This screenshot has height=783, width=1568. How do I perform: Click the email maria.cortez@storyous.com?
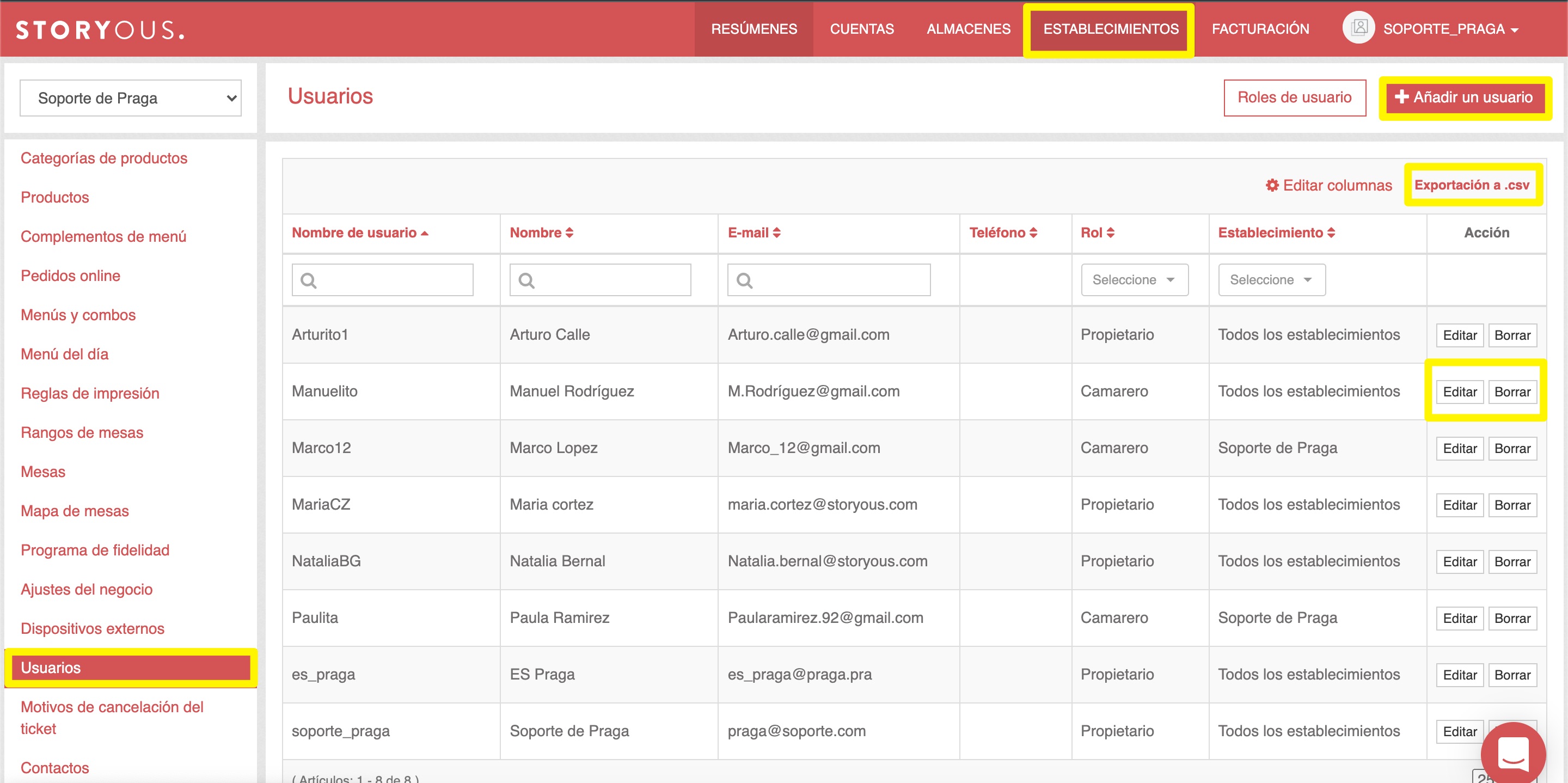point(822,504)
